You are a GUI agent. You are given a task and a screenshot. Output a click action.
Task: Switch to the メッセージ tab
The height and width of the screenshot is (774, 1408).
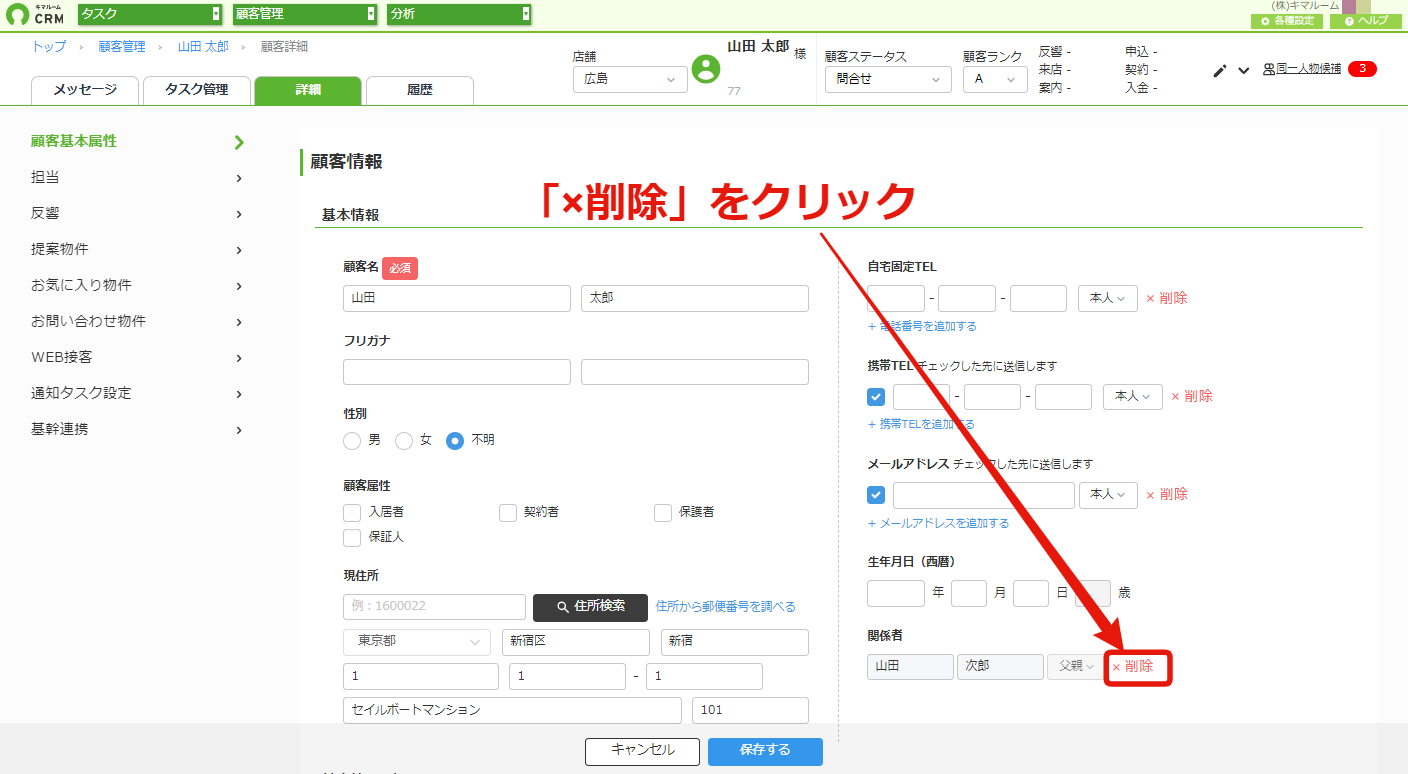85,90
